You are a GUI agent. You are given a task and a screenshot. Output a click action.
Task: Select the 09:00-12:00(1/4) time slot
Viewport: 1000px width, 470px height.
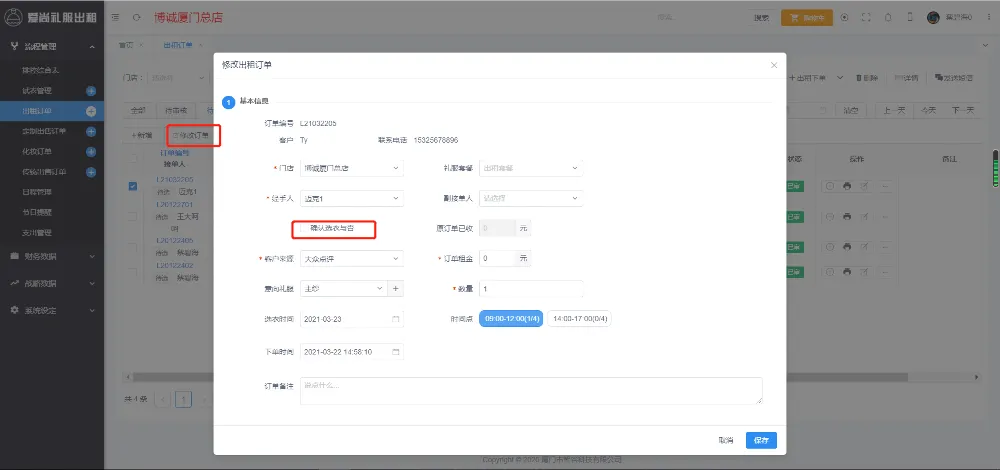510,319
